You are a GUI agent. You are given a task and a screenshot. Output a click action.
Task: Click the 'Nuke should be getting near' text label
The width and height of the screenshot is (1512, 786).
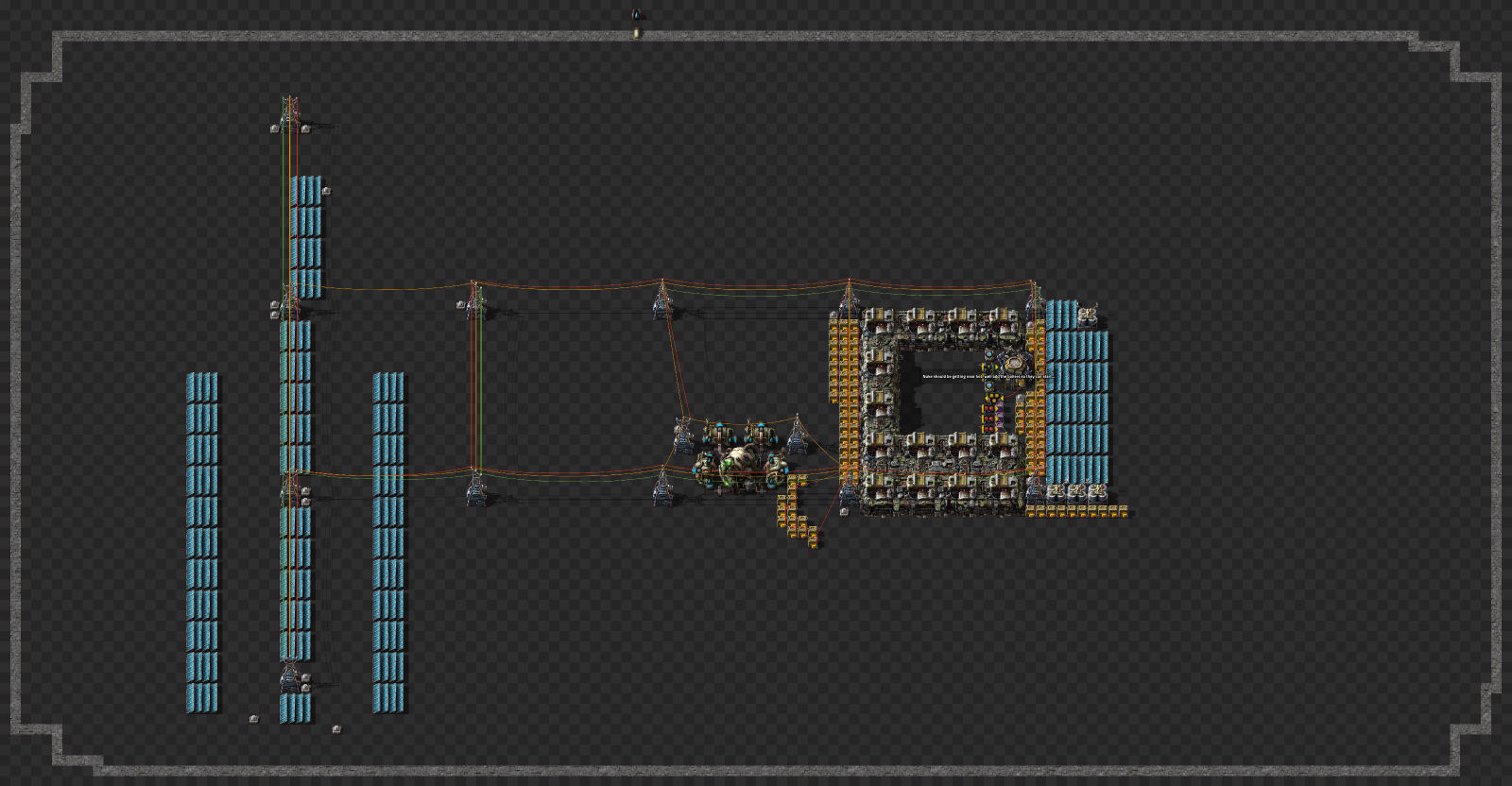click(x=987, y=376)
